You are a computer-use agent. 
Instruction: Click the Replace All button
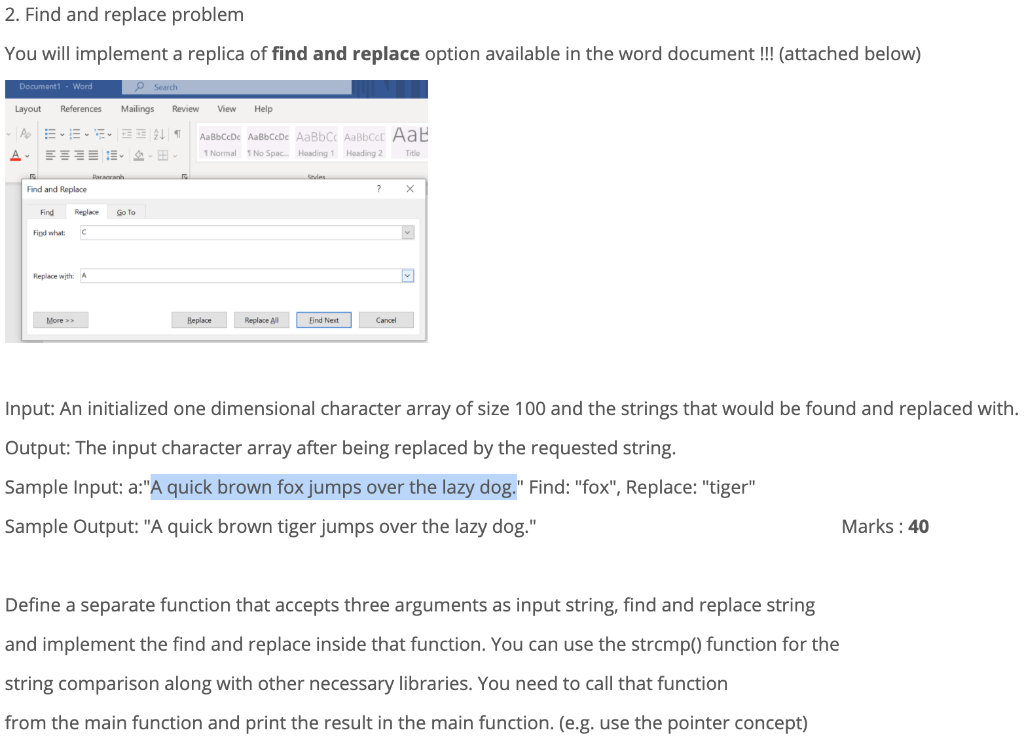[x=262, y=319]
